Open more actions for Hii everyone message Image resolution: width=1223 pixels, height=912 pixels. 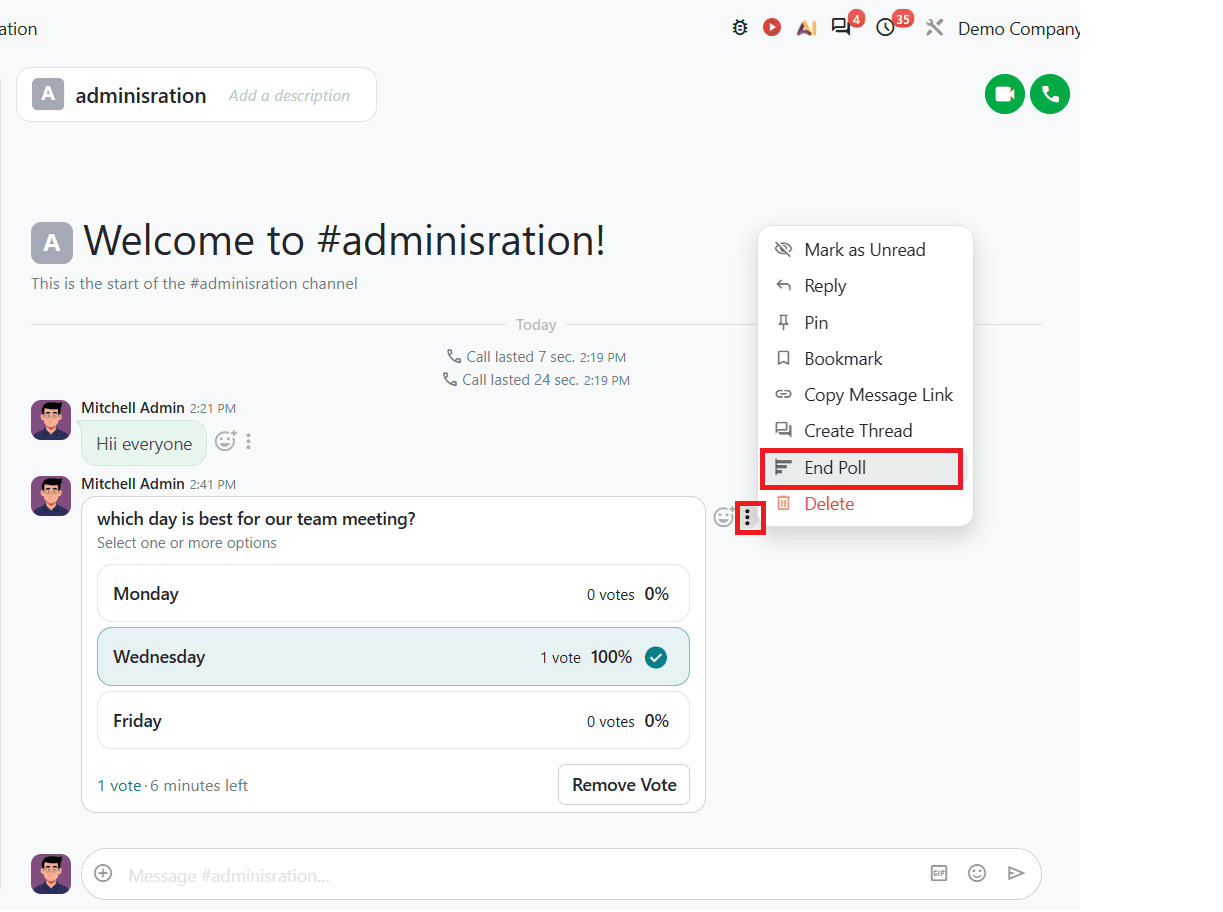coord(248,441)
